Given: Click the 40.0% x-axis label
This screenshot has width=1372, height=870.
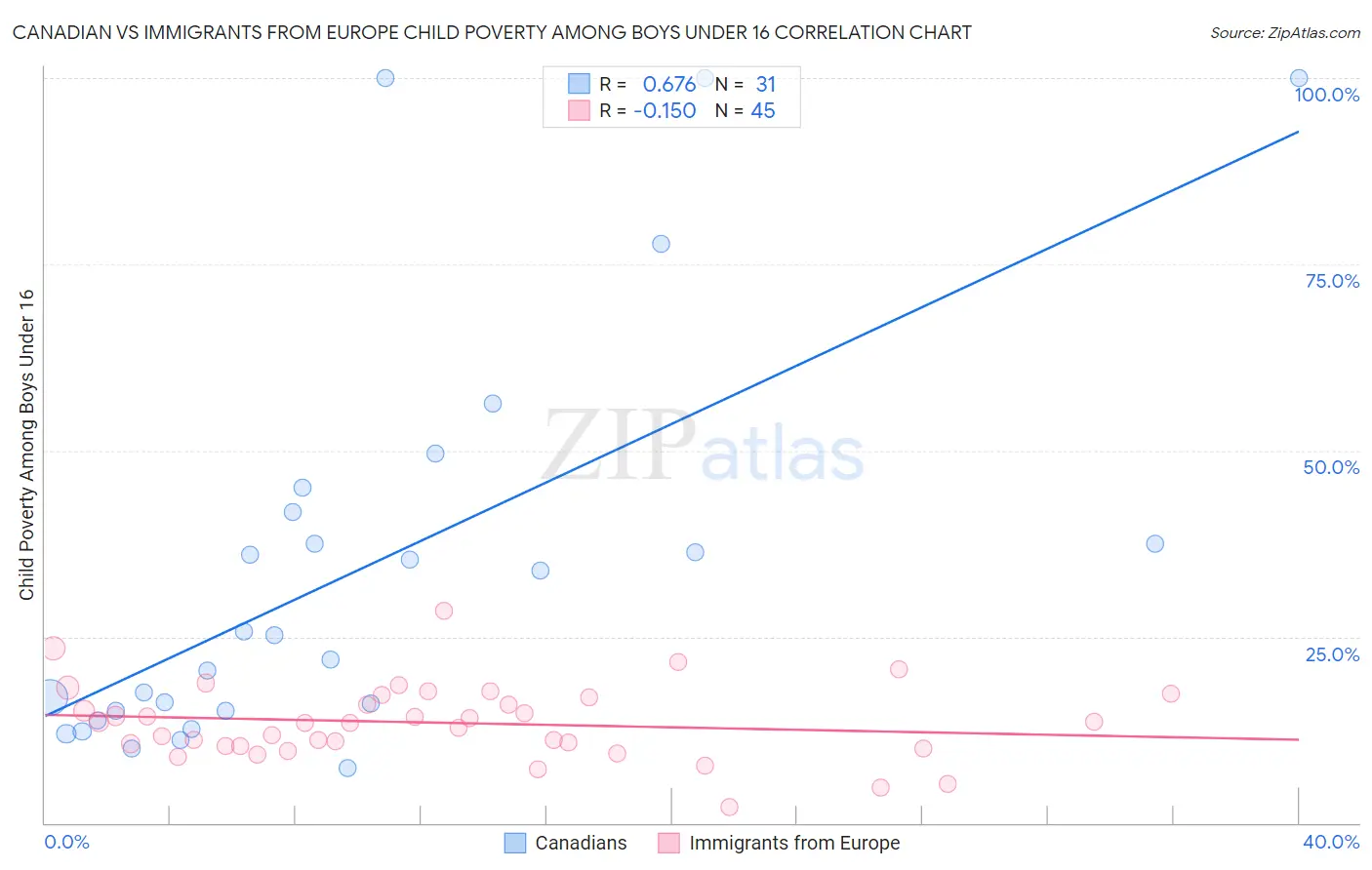Looking at the screenshot, I should point(1331,842).
